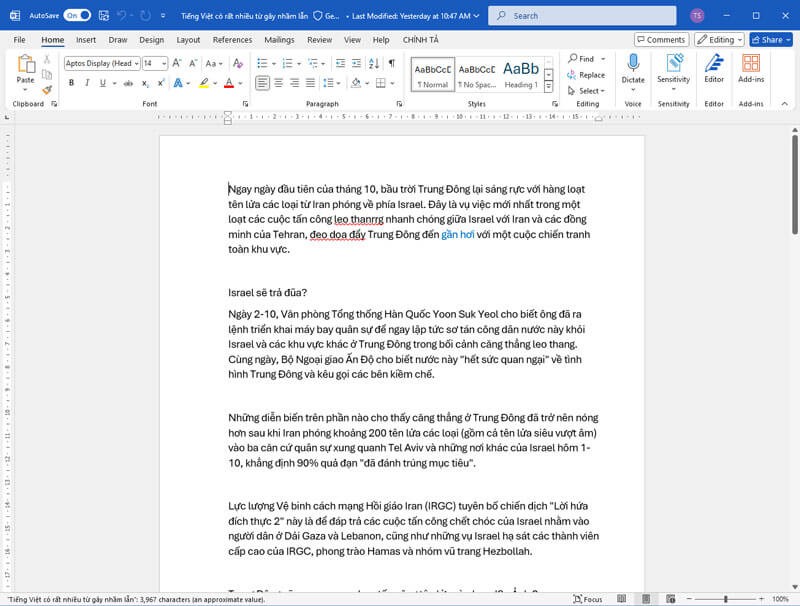
Task: Open the References tab
Action: [232, 40]
